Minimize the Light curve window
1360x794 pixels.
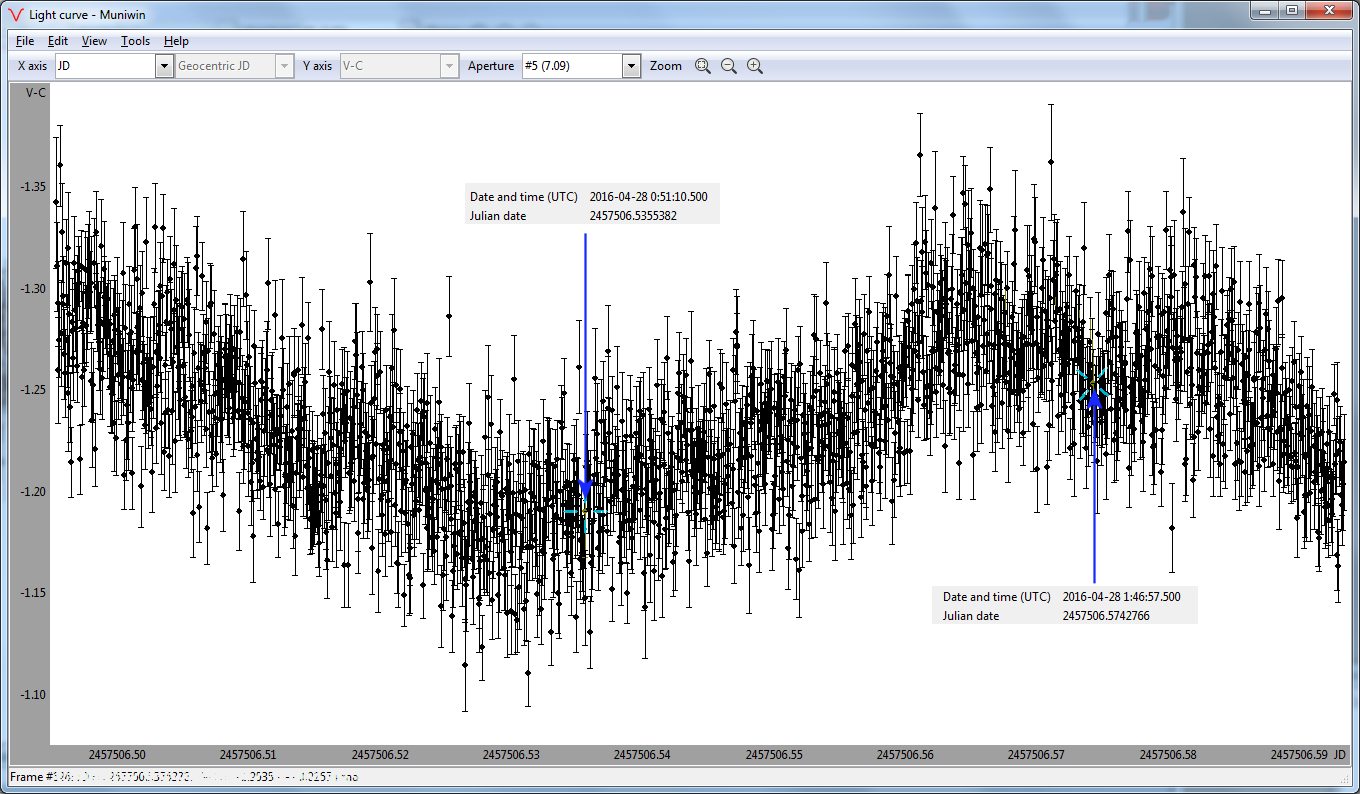pos(1265,10)
